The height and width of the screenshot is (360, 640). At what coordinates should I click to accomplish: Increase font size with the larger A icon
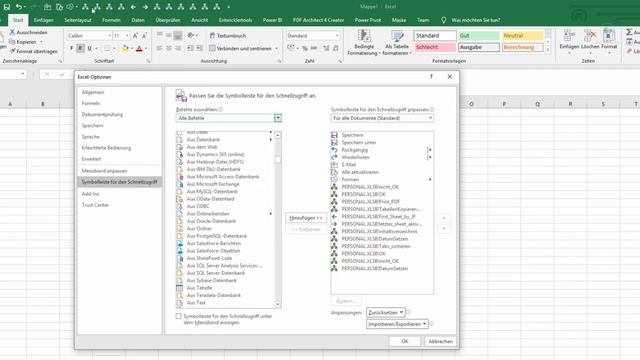136,36
